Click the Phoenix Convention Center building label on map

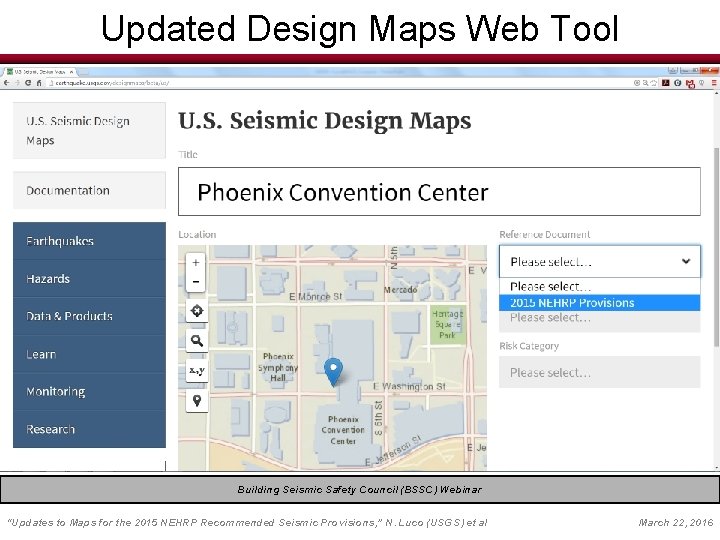click(x=343, y=430)
